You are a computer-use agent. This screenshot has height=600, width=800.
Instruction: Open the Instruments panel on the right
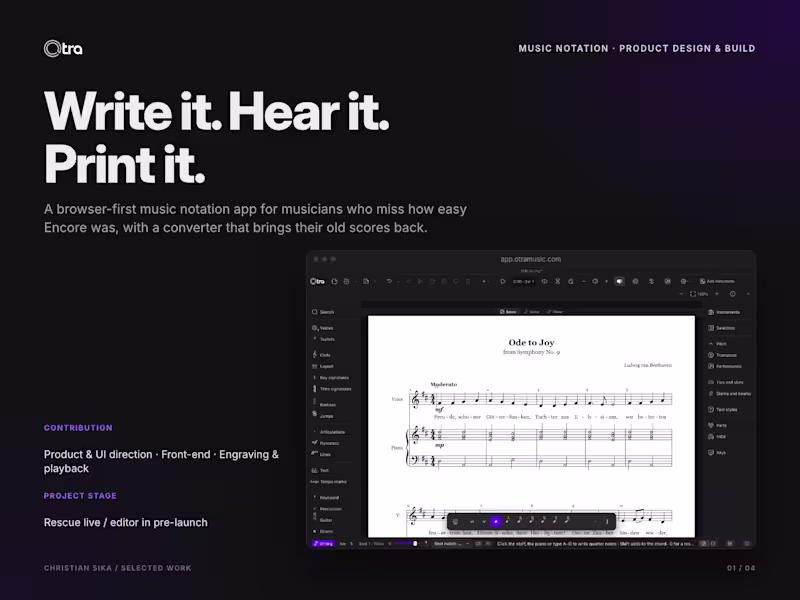tap(724, 312)
